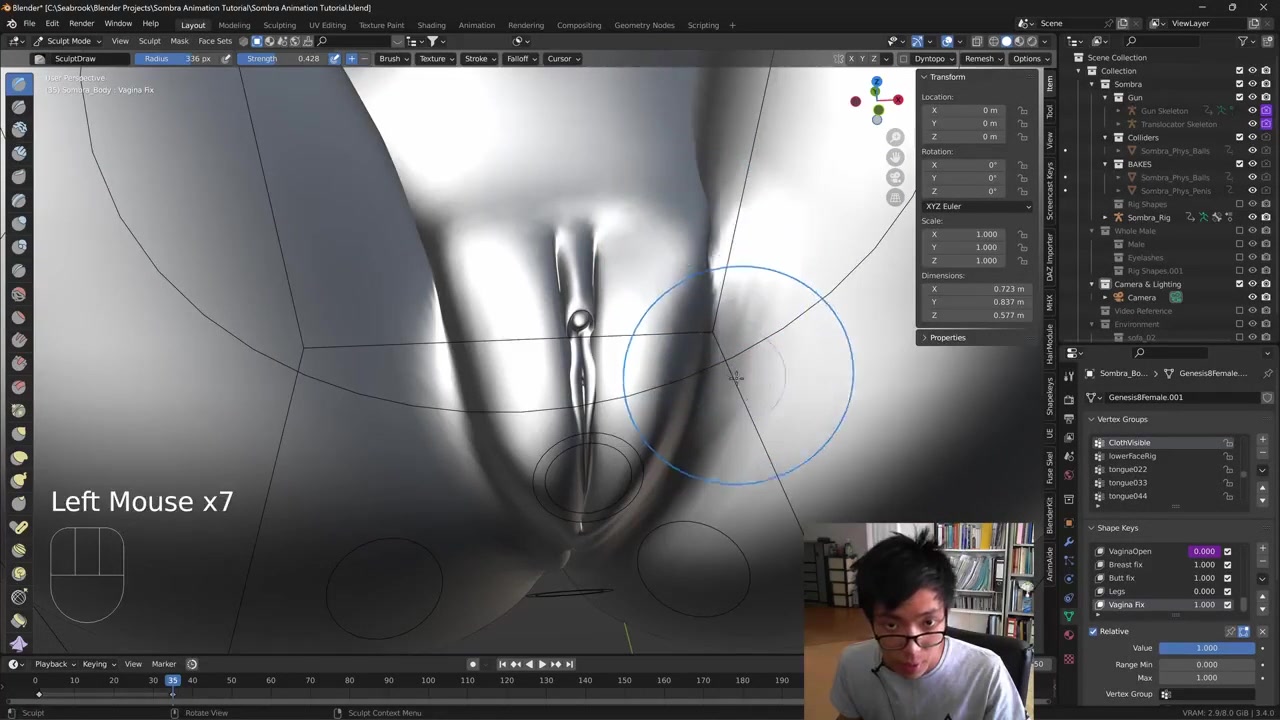Viewport: 1280px width, 720px height.
Task: Click the Dyntopo dropdown in header
Action: tap(932, 58)
